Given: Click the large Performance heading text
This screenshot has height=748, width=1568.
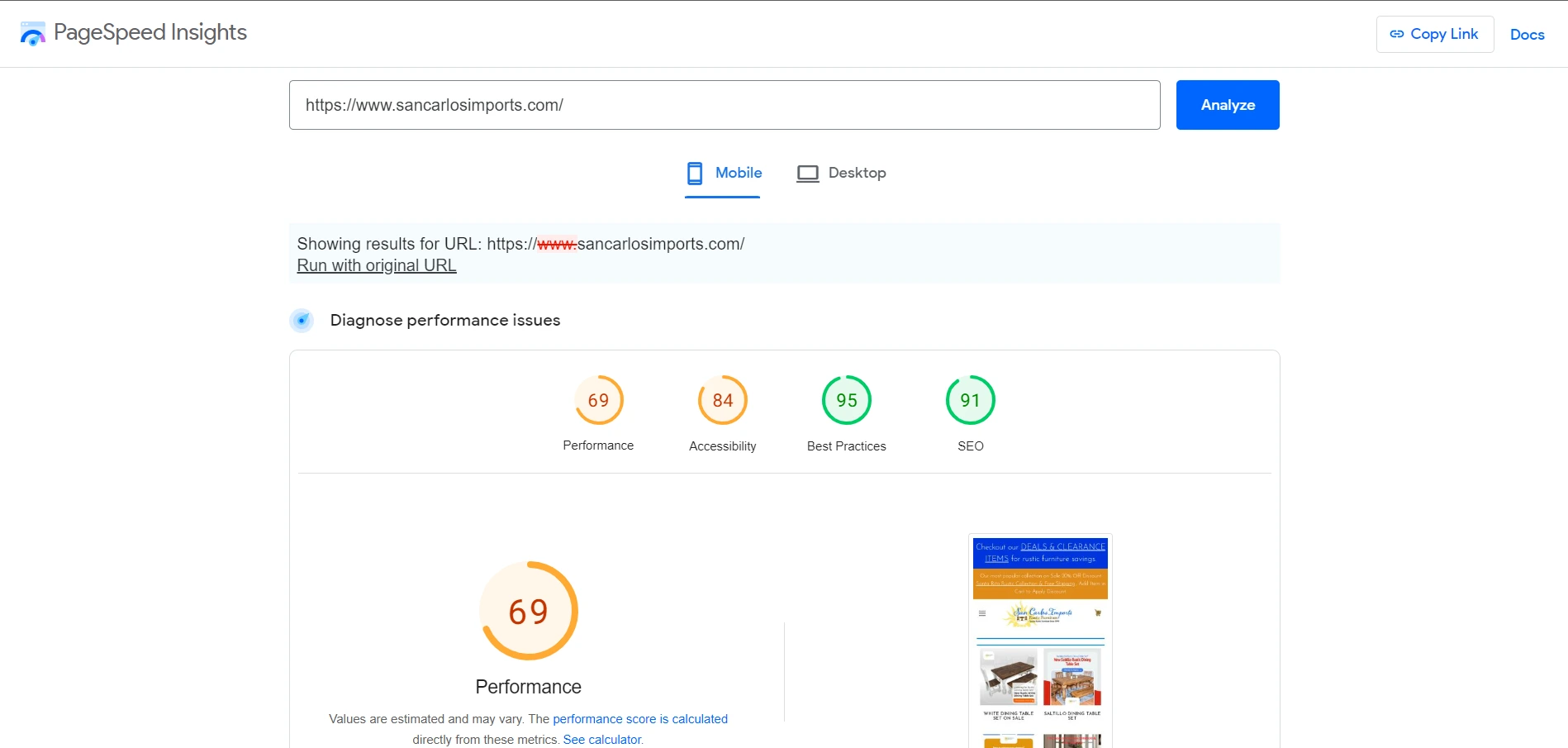Looking at the screenshot, I should pyautogui.click(x=529, y=687).
